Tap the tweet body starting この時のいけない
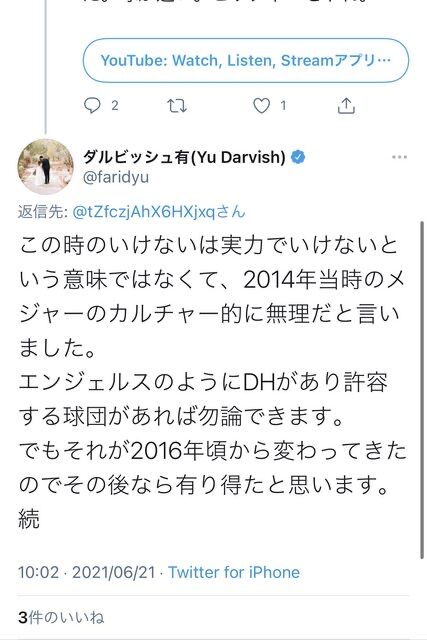The width and height of the screenshot is (427, 640). tap(212, 382)
